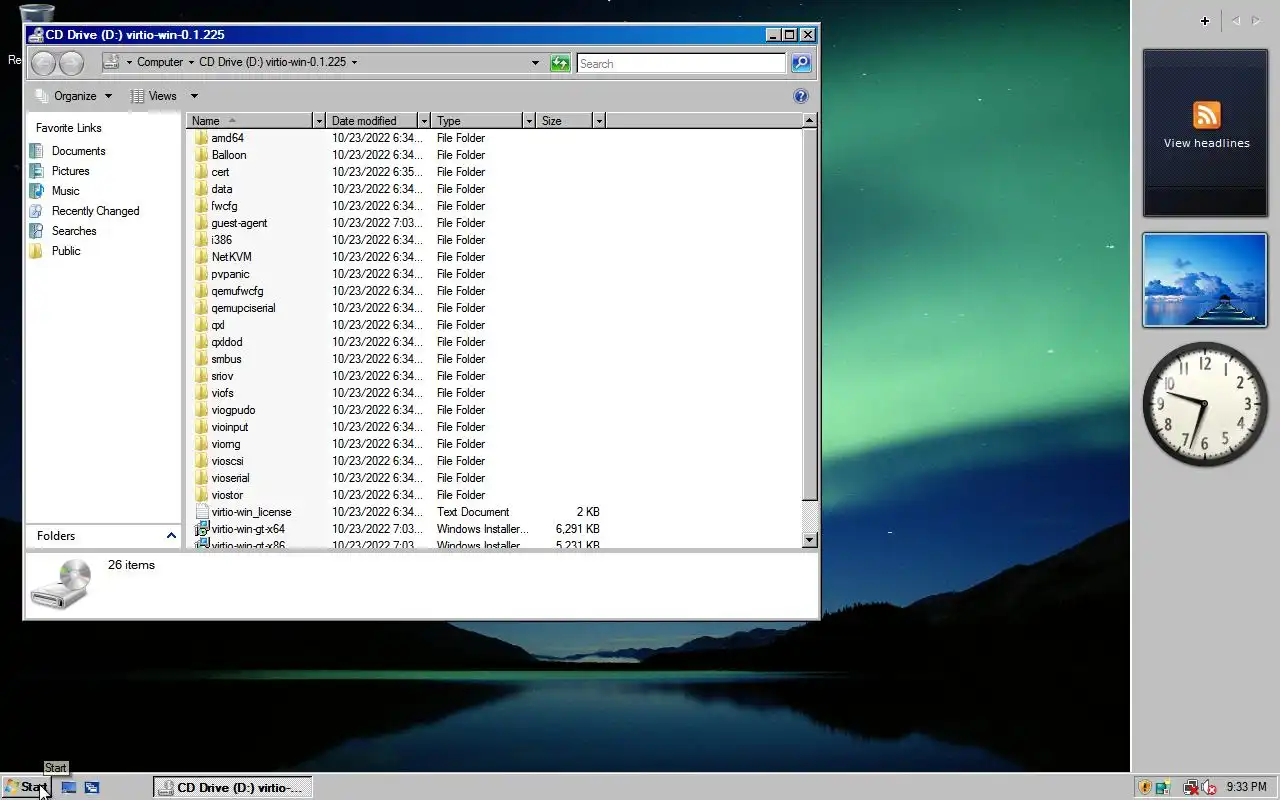Click the Show Desktop quick launch icon
Viewport: 1280px width, 800px height.
pos(69,787)
